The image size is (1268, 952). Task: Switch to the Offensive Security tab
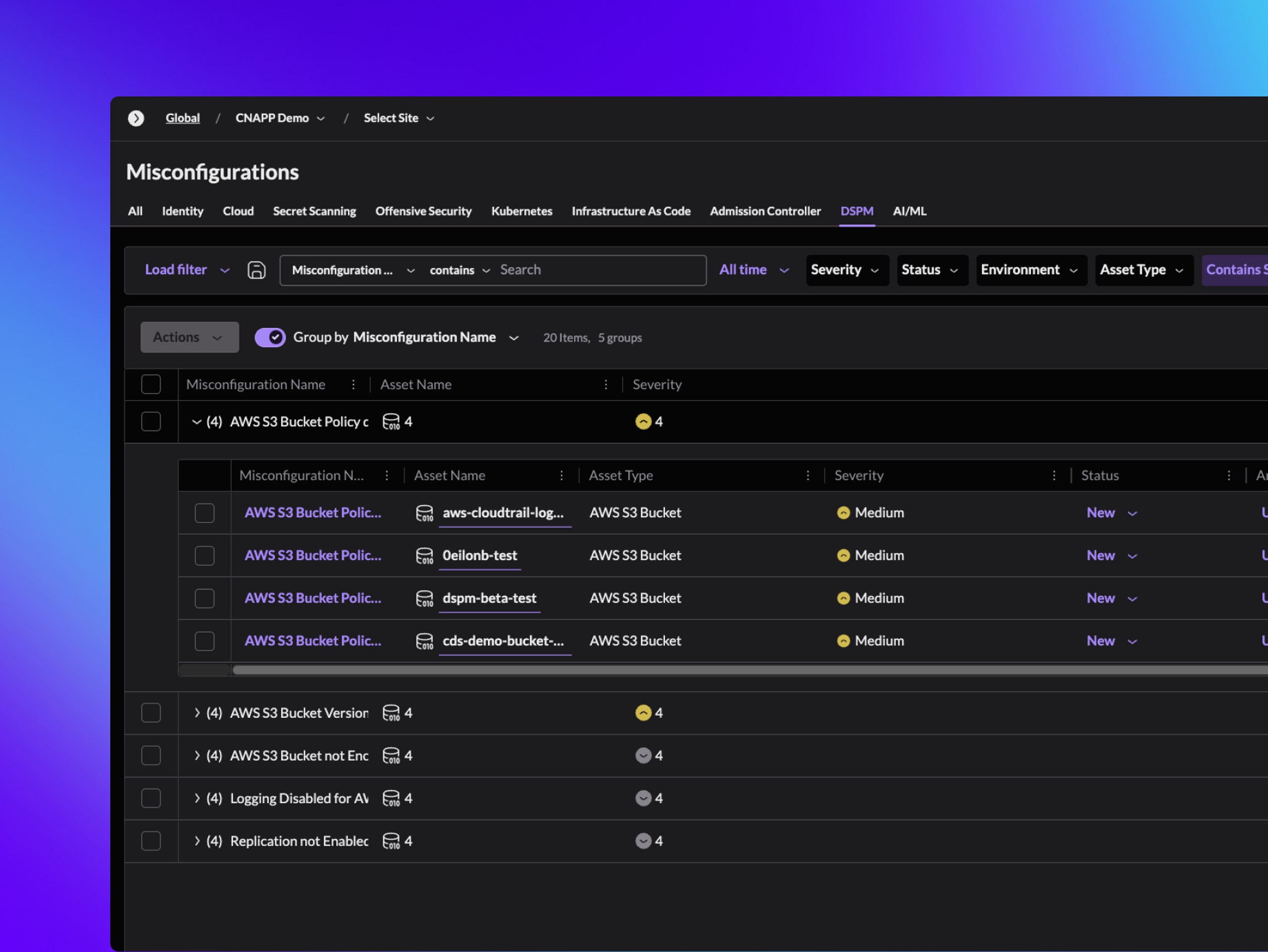tap(423, 212)
